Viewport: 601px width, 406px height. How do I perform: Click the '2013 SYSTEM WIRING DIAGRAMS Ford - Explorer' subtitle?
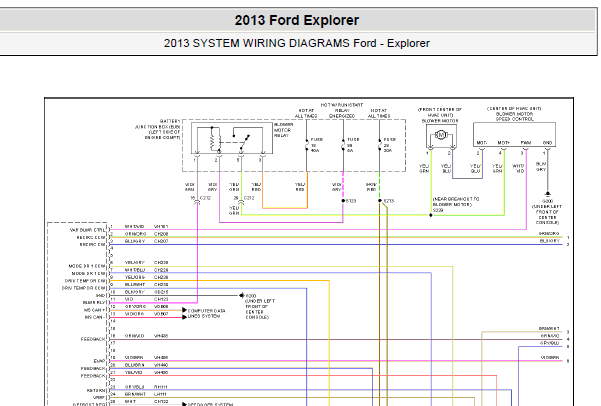[297, 43]
